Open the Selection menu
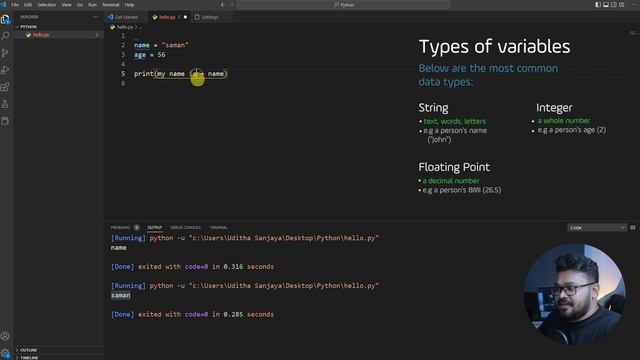The image size is (640, 360). click(47, 4)
